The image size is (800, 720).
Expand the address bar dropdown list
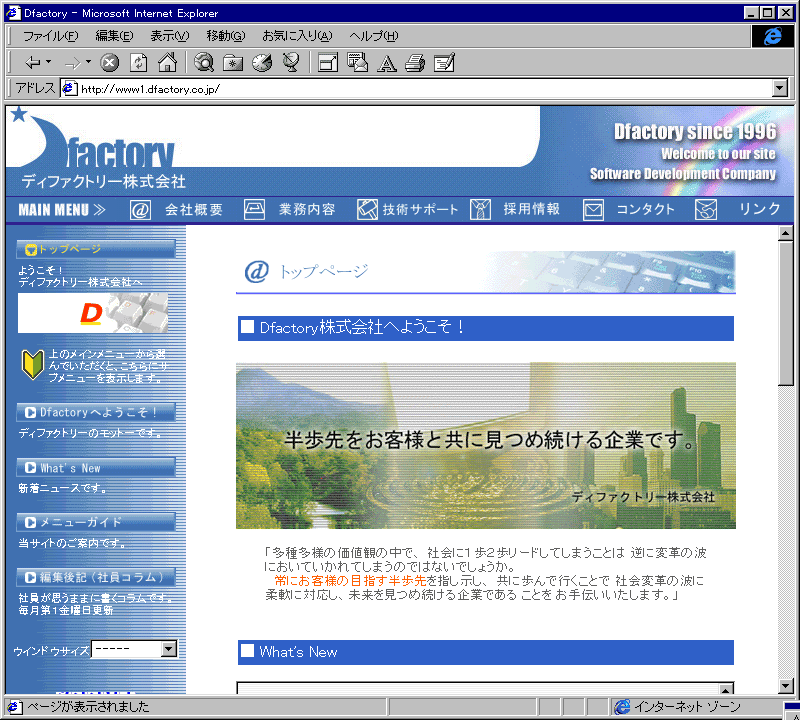pyautogui.click(x=779, y=89)
